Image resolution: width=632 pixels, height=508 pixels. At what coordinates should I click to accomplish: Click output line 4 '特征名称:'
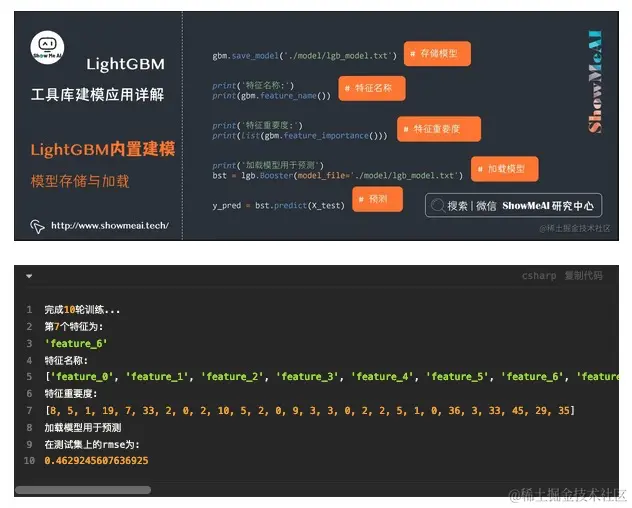[x=66, y=360]
